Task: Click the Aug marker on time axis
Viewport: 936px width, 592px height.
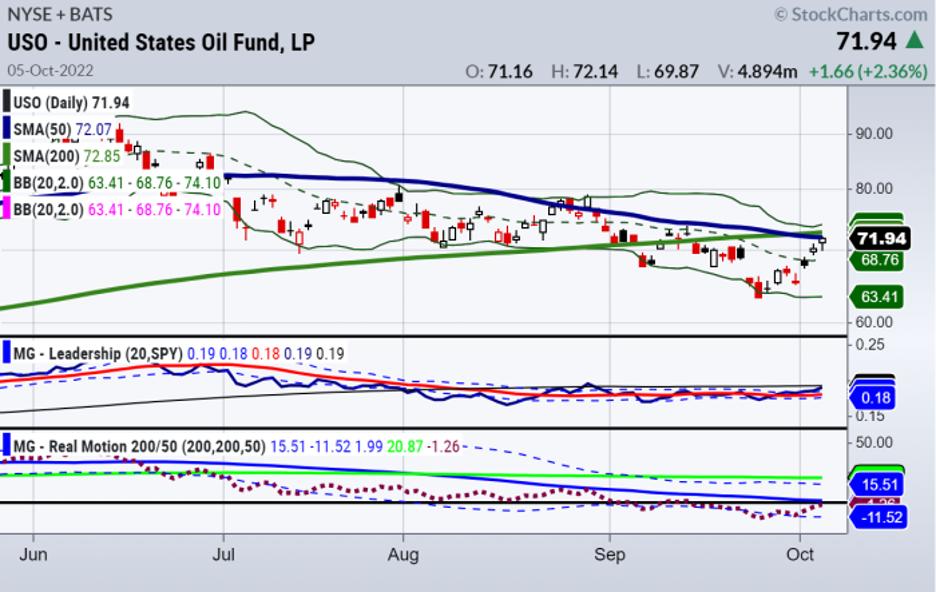Action: (x=402, y=551)
